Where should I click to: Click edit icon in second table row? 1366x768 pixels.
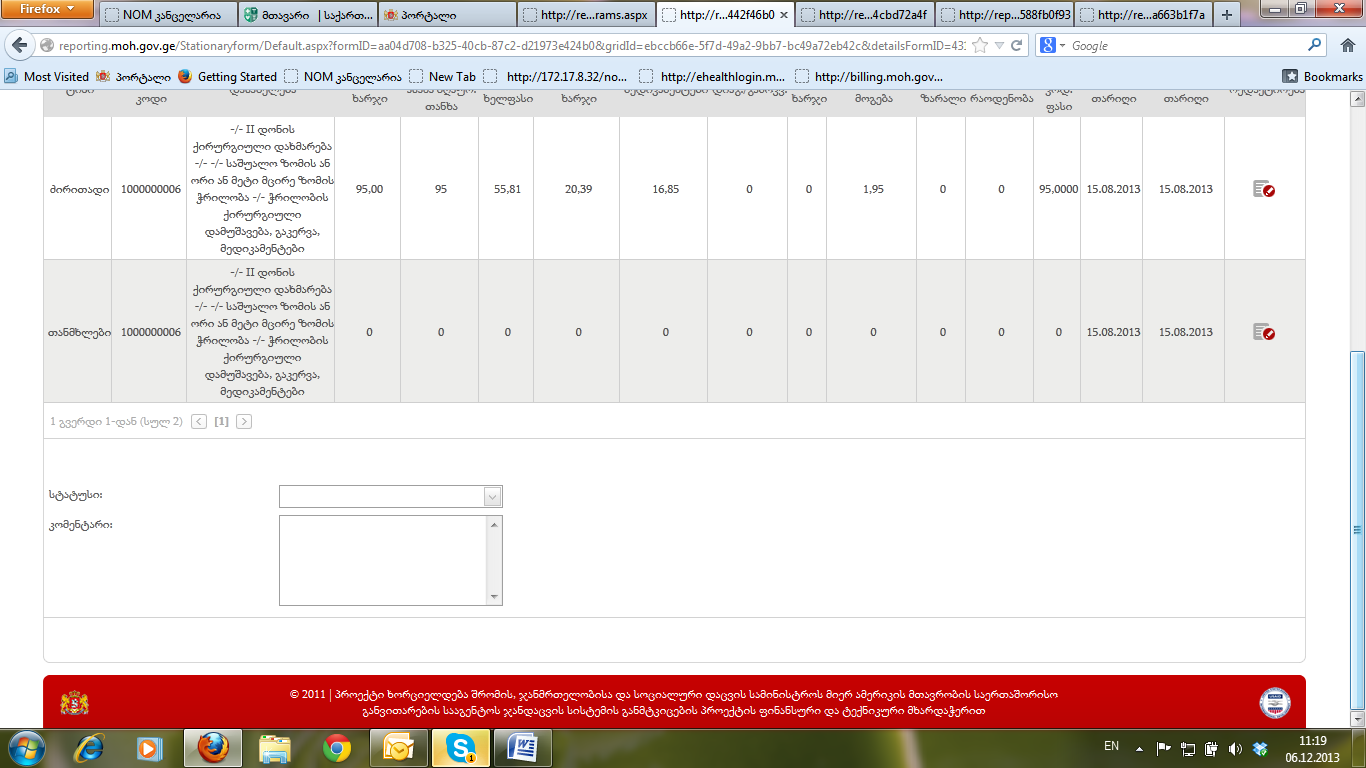click(1263, 332)
